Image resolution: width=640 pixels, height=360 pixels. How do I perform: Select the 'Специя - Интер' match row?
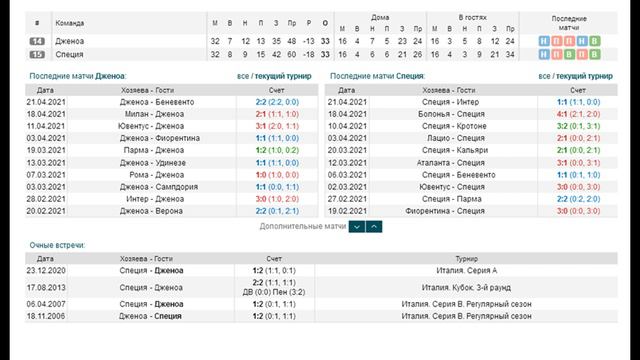pyautogui.click(x=471, y=102)
